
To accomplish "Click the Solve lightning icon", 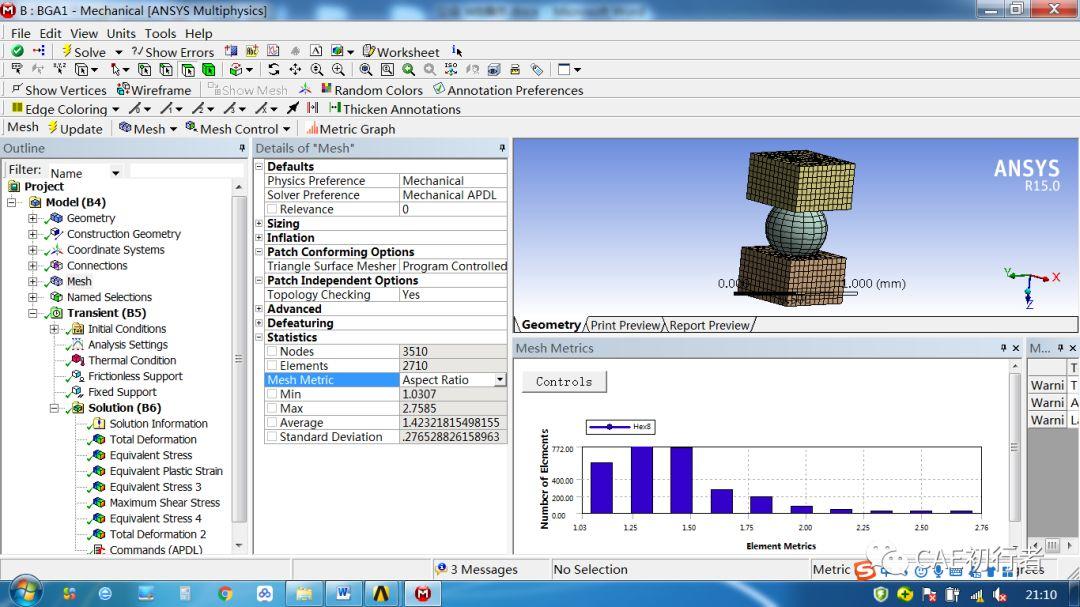I will pos(66,51).
